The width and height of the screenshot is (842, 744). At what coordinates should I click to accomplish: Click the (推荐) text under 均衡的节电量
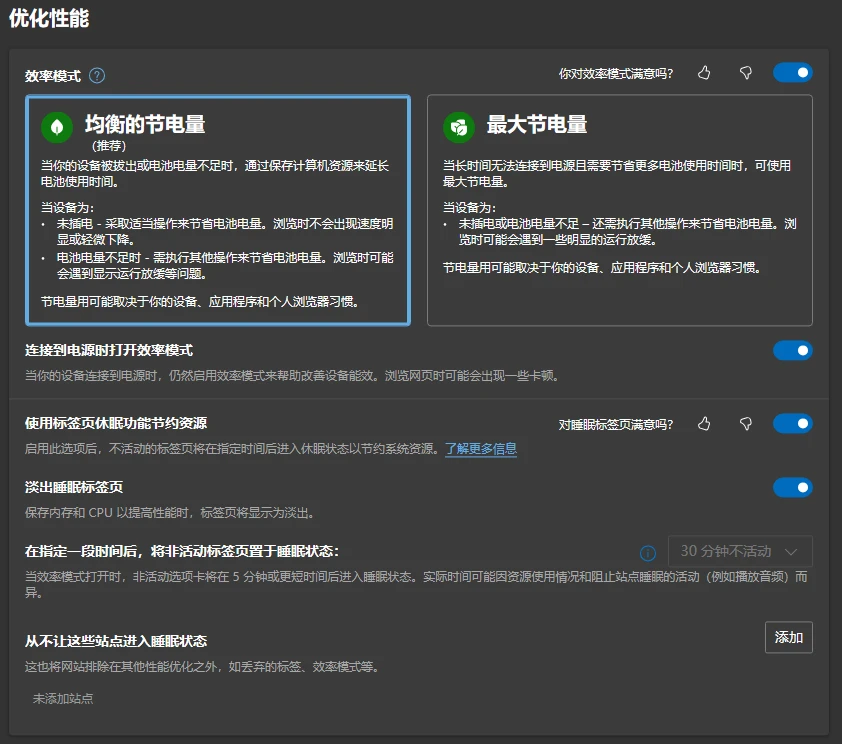point(109,145)
